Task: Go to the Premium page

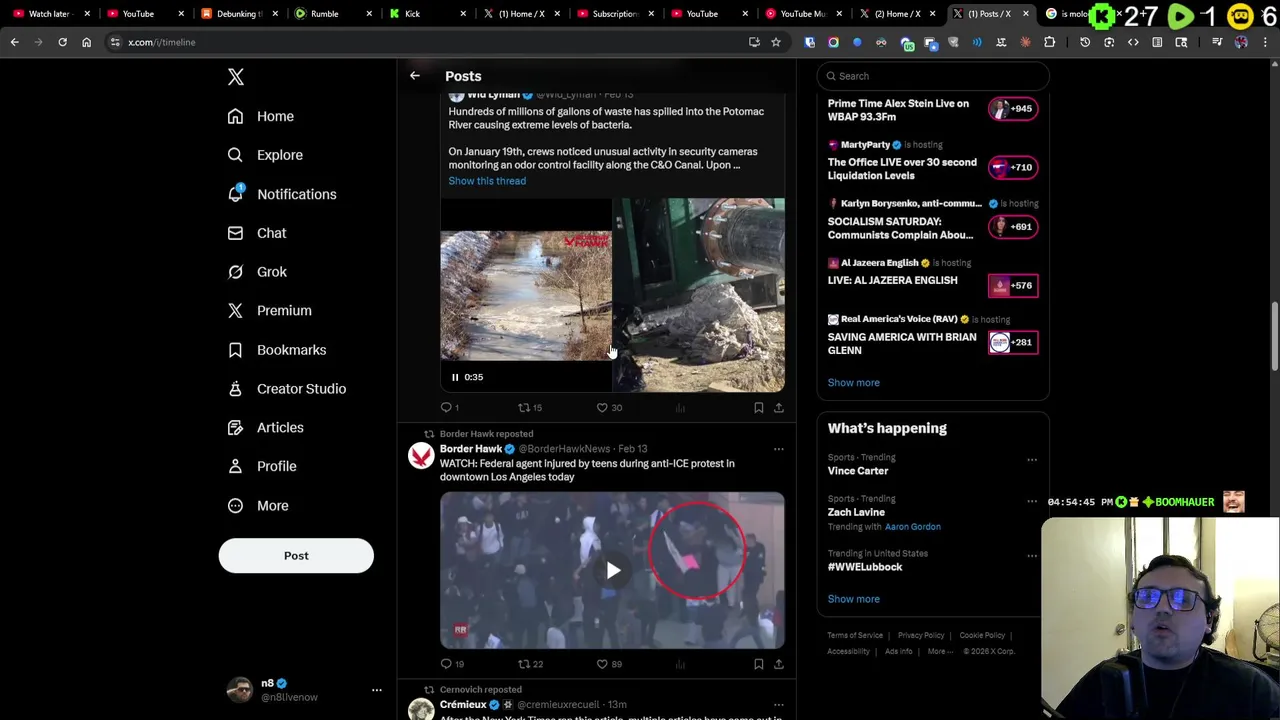Action: 269,311
